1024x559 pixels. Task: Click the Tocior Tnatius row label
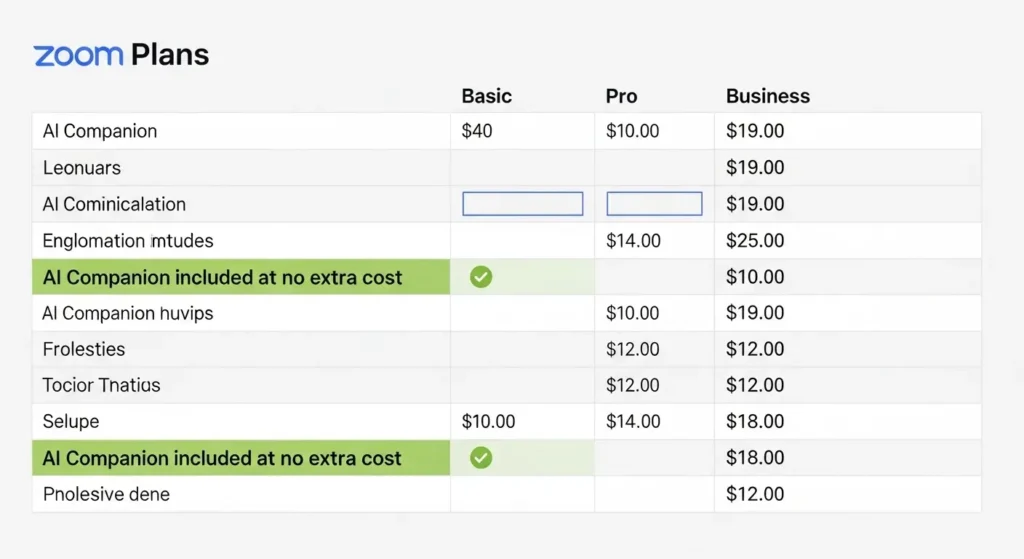101,385
